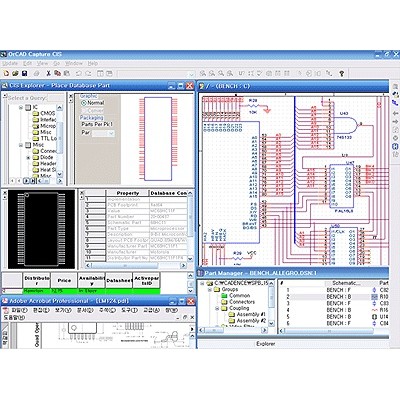Click the Datasheet column header

119,280
